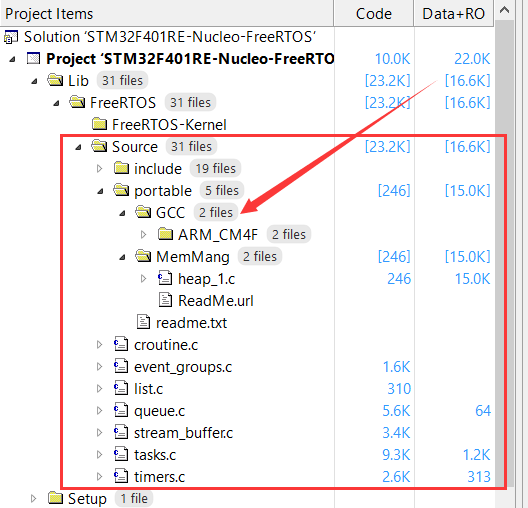The image size is (528, 508).
Task: Click the Setup folder icon
Action: (55, 498)
